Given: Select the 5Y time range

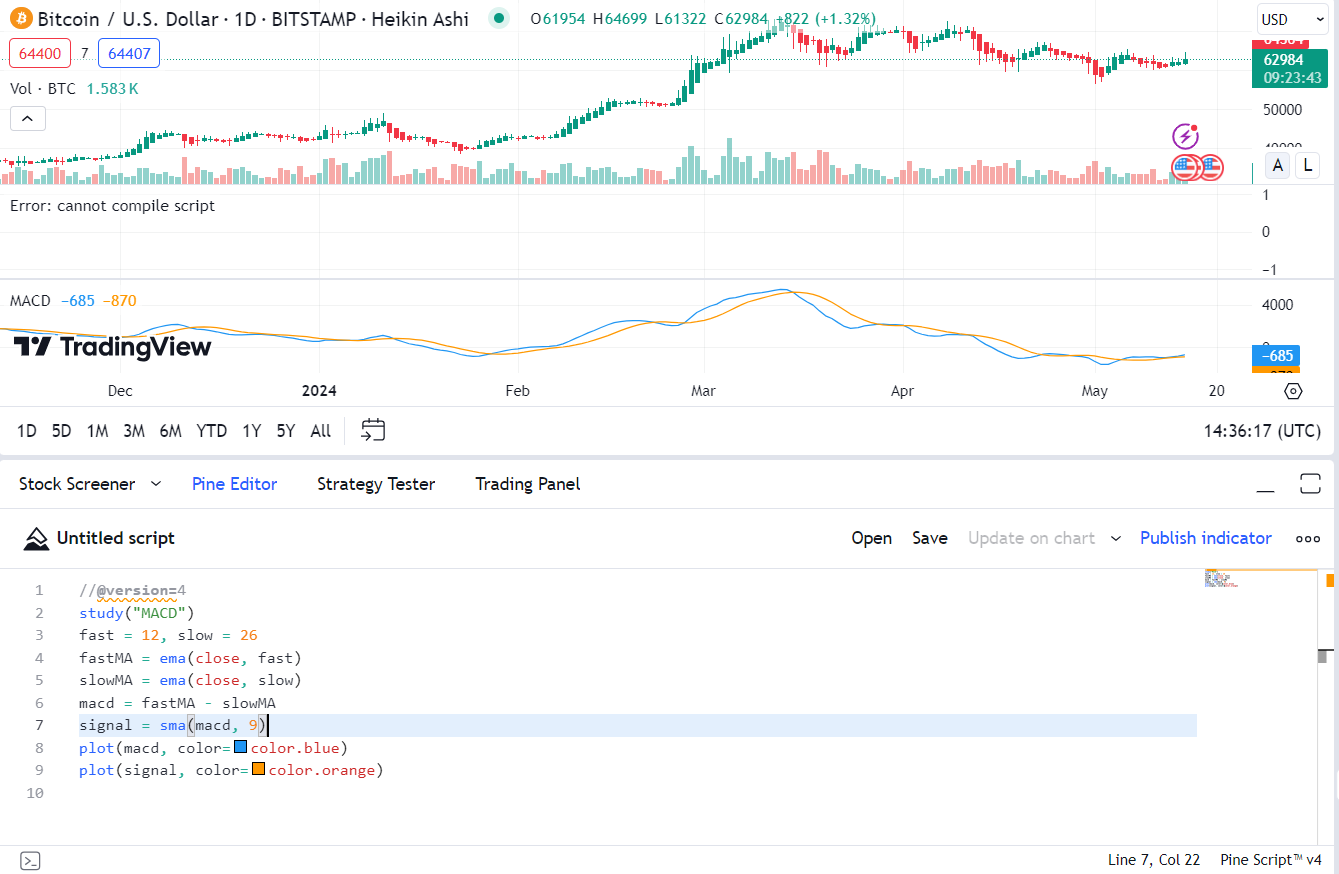Looking at the screenshot, I should 286,431.
